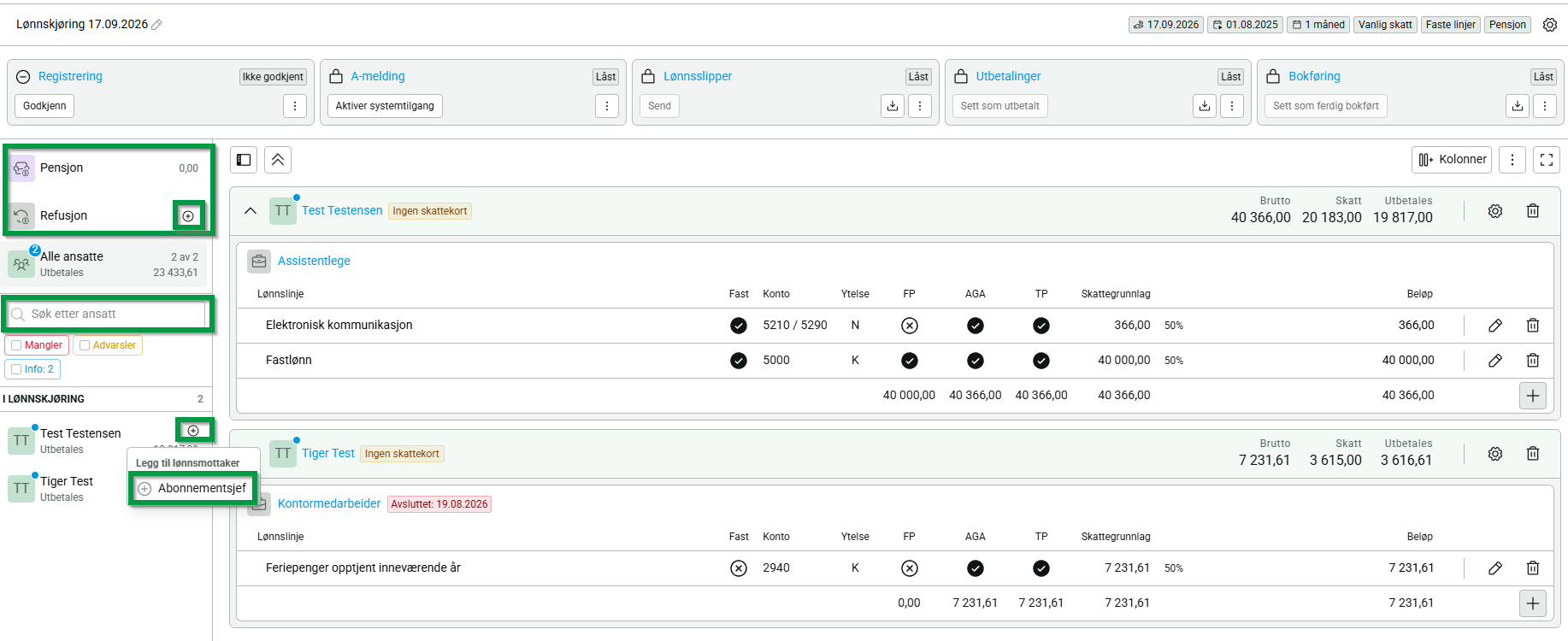Screen dimensions: 1568x641
Task: Edit the Elektronisk kommunikasjon line
Action: coord(1495,326)
